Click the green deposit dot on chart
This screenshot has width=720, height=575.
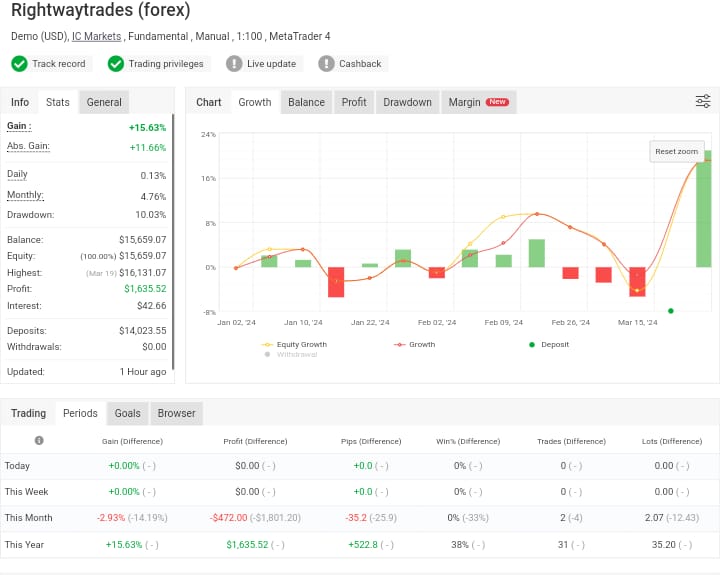point(670,311)
